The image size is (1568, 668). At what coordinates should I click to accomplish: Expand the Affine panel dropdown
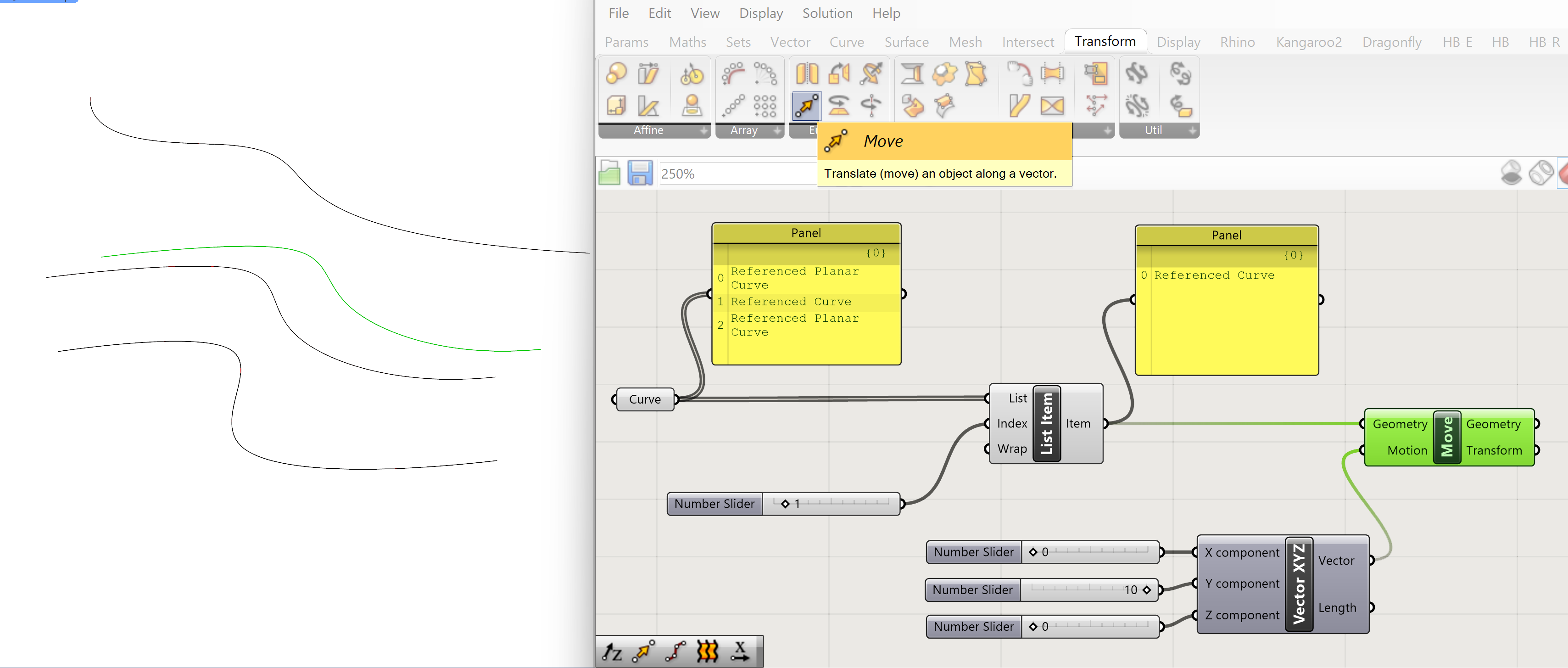click(x=703, y=130)
